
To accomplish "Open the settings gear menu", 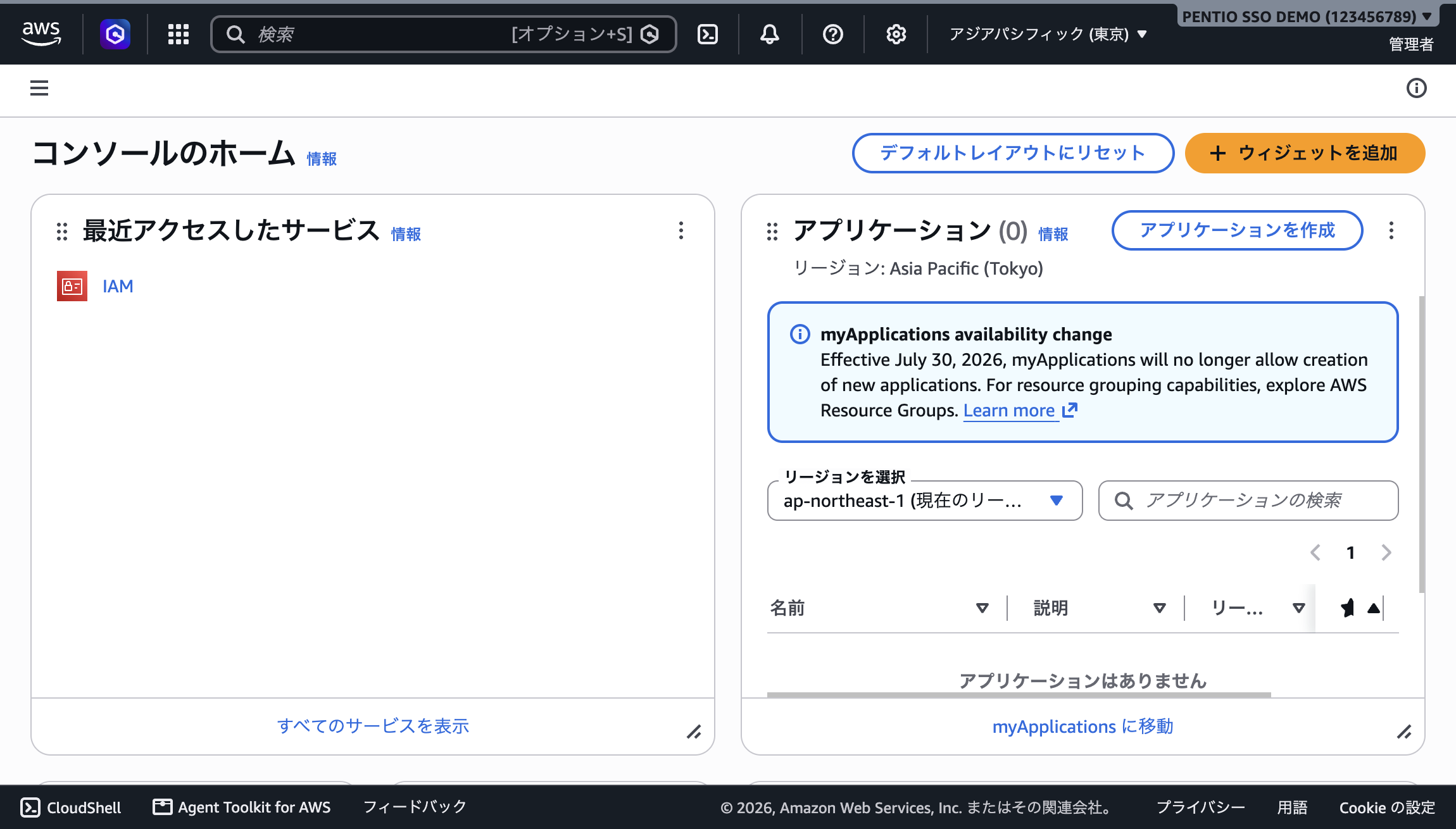I will pos(896,34).
